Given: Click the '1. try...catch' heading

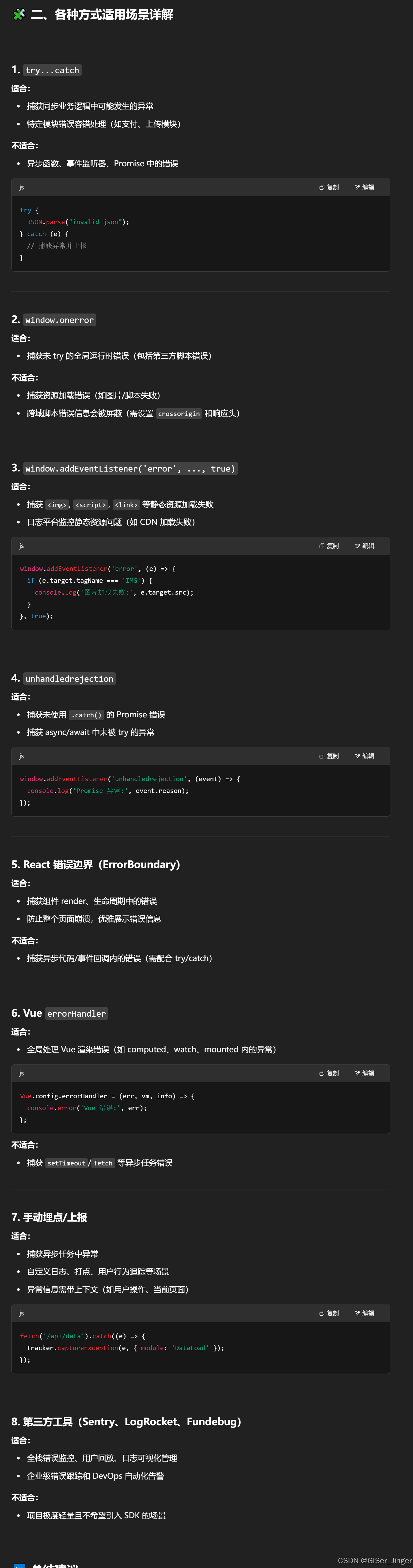Looking at the screenshot, I should coord(46,70).
